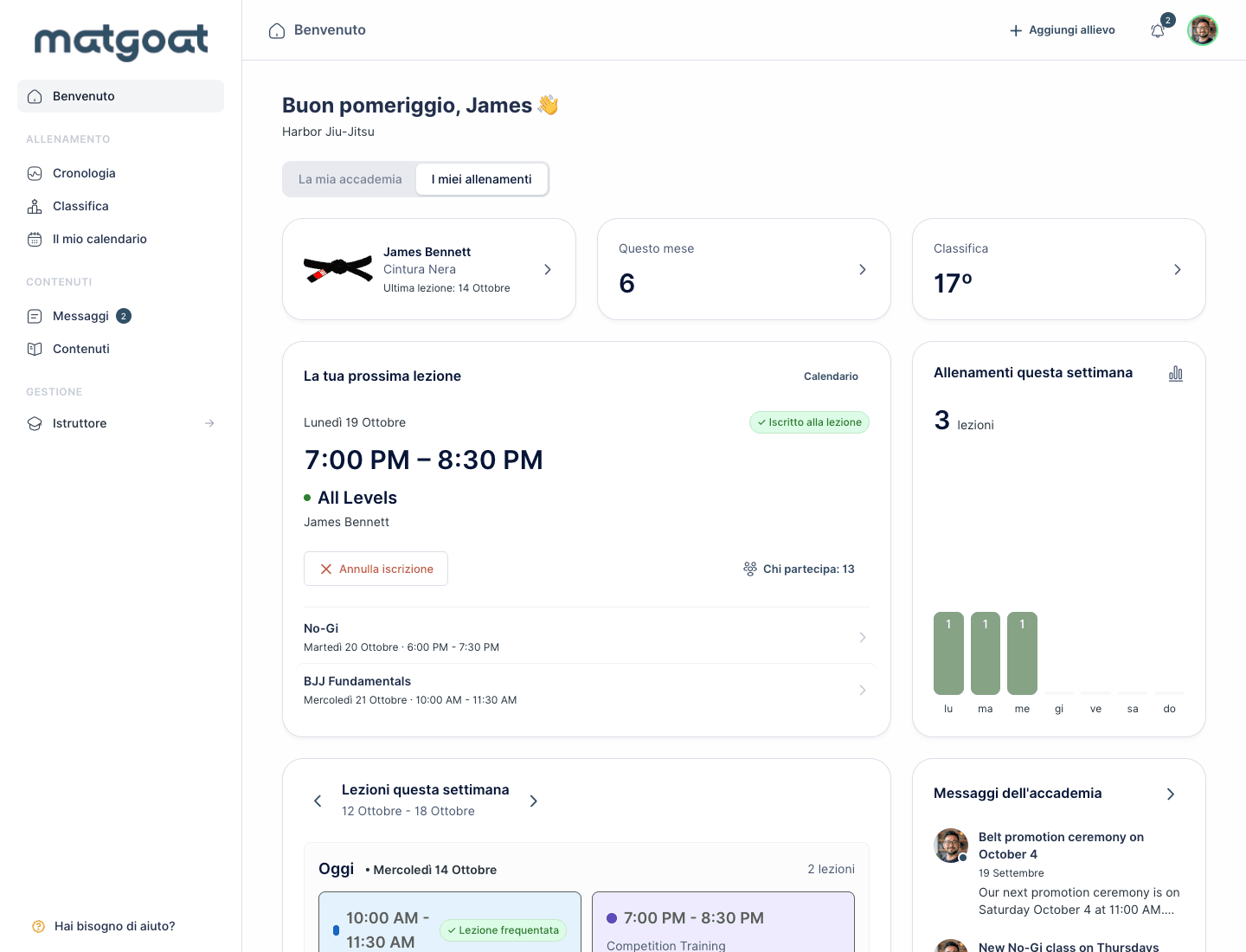Click the Messaggi note icon
The image size is (1246, 952).
(35, 316)
